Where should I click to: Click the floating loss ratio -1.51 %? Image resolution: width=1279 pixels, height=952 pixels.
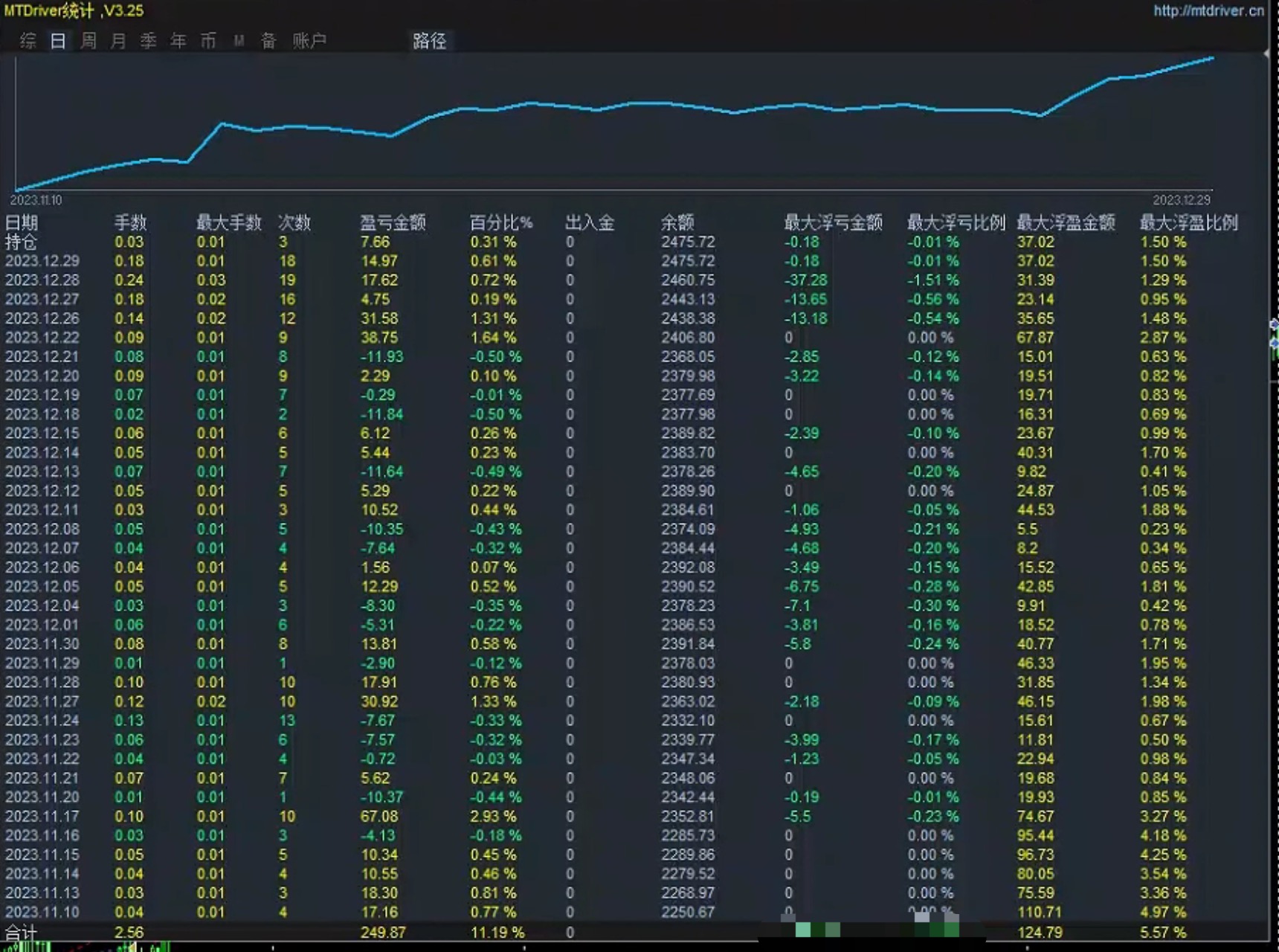(x=933, y=280)
